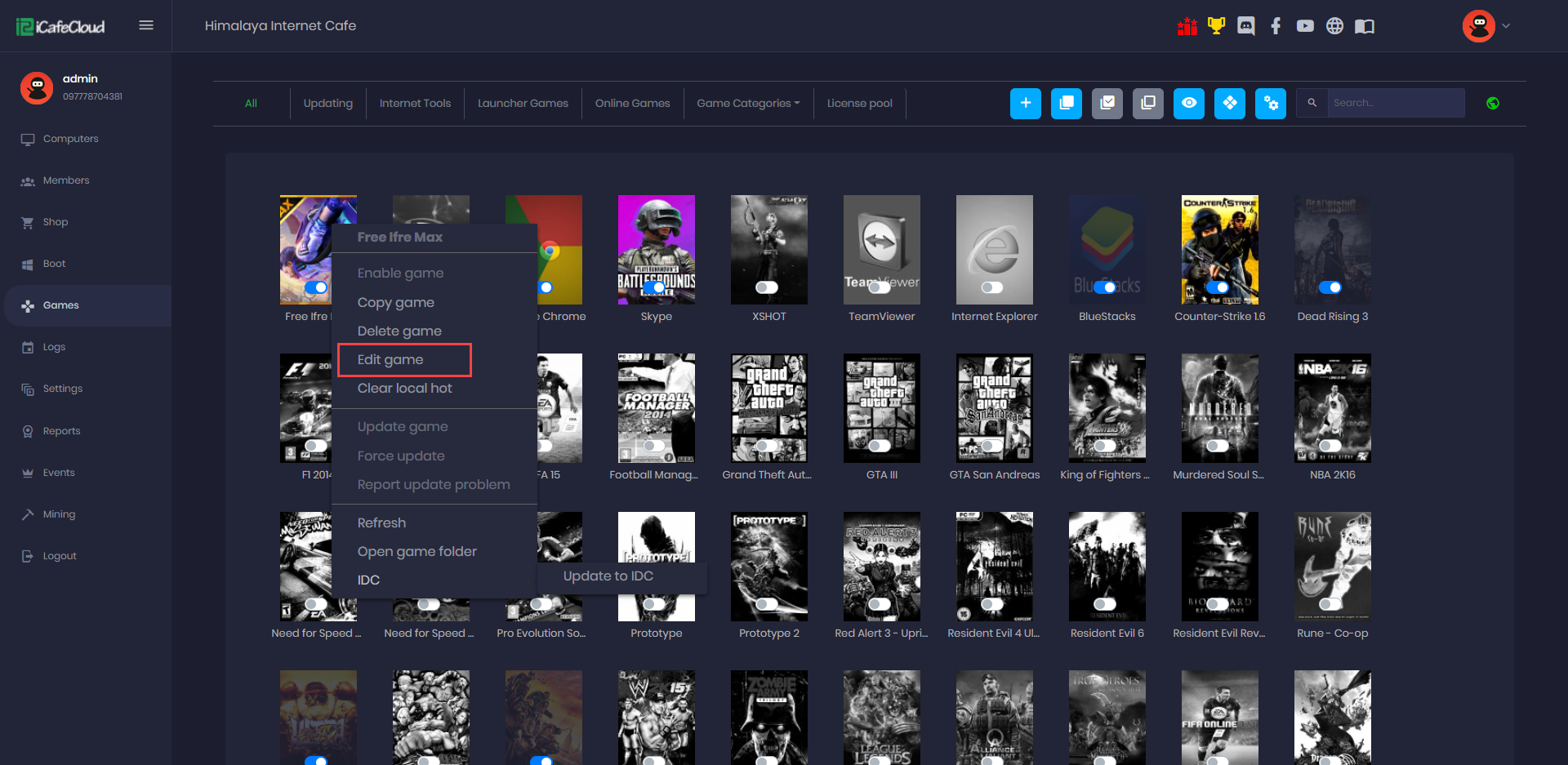This screenshot has height=765, width=1568.
Task: Select Edit game from context menu
Action: point(390,359)
